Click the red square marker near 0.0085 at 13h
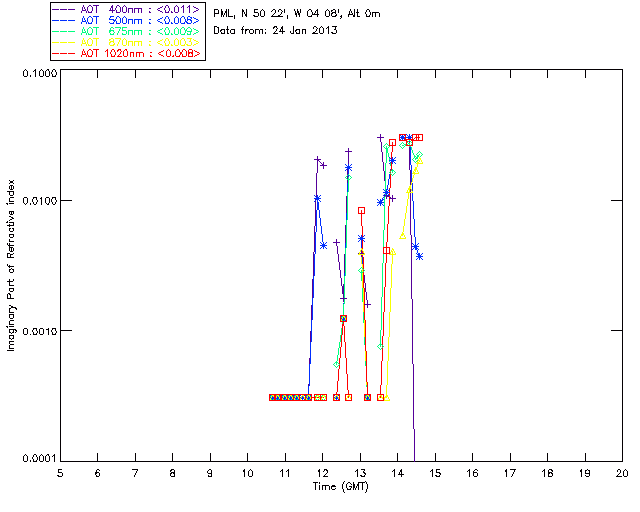This screenshot has width=640, height=512. 361,211
